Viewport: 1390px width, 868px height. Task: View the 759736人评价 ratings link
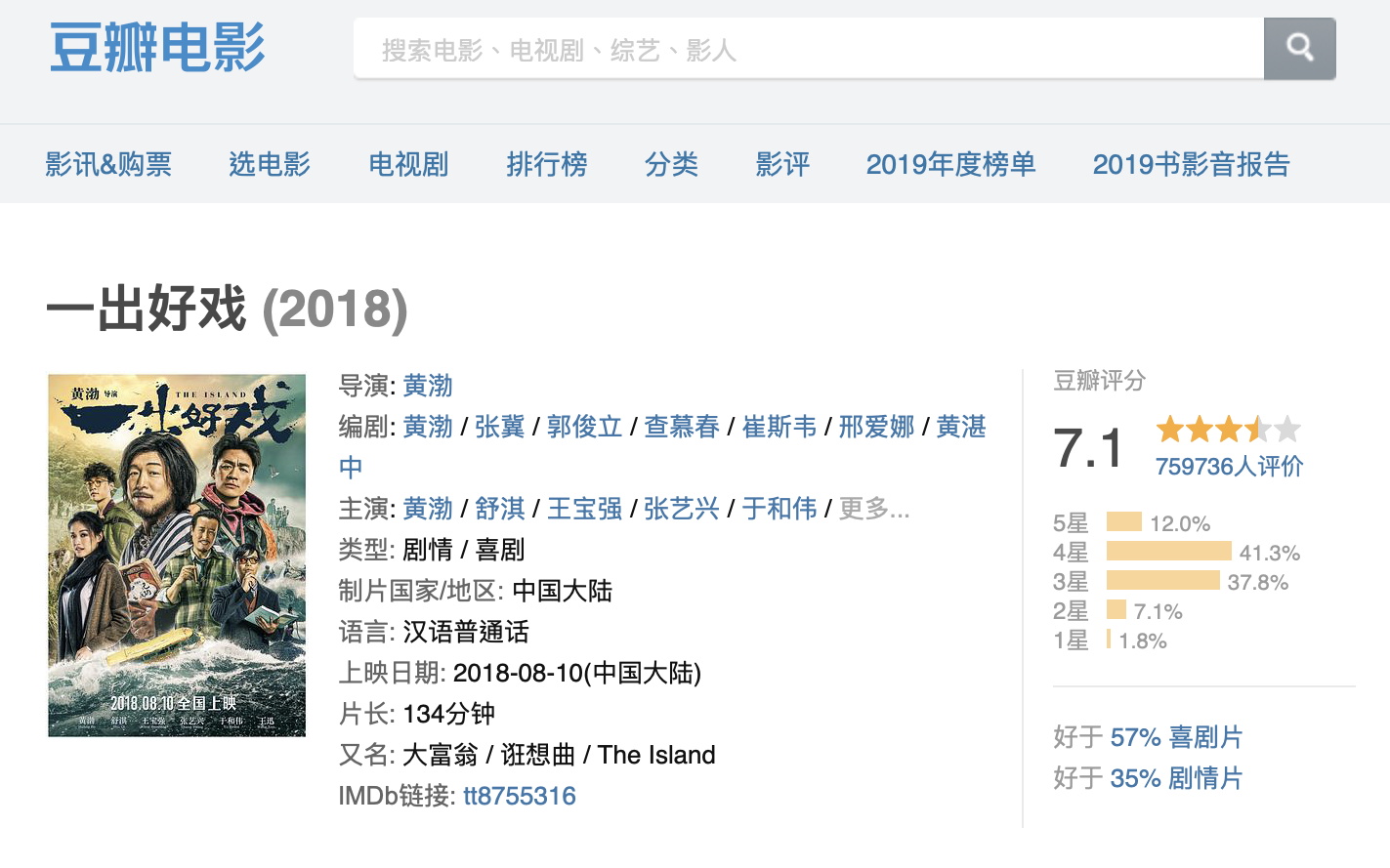(1229, 467)
